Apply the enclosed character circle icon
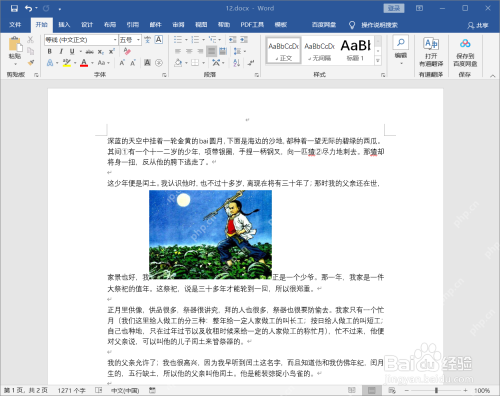Screen dimensions: 500x396 [x=159, y=63]
